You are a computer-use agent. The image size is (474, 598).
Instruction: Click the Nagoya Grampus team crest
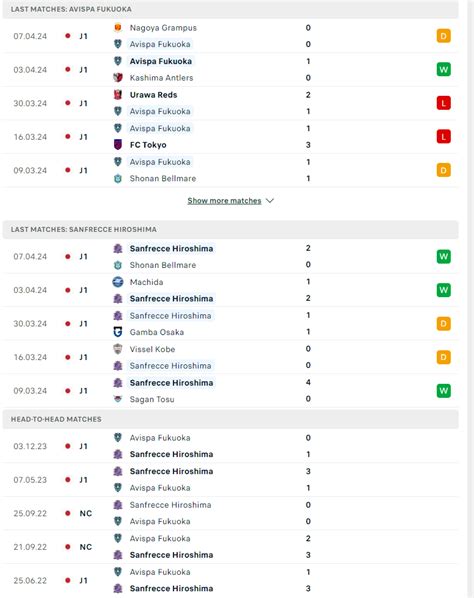tap(118, 28)
